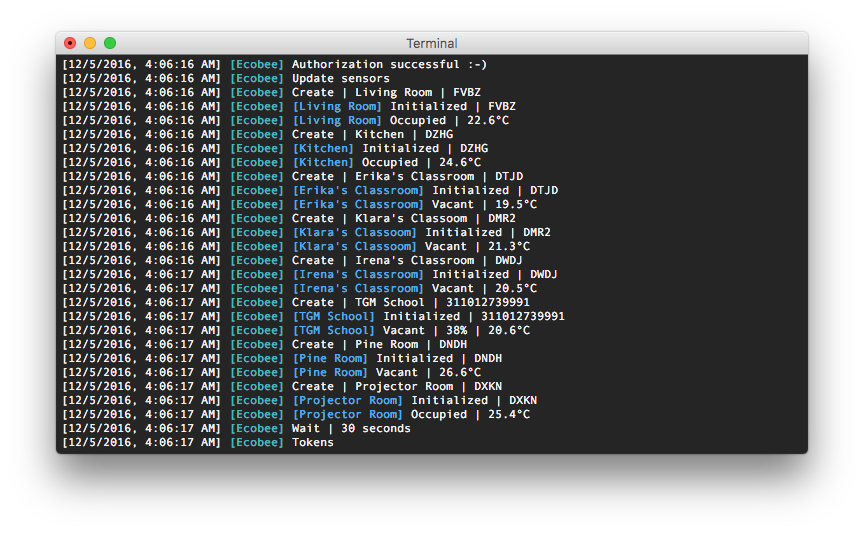
Task: Click 'Create | TGM School | 311012739991' text
Action: click(x=411, y=303)
